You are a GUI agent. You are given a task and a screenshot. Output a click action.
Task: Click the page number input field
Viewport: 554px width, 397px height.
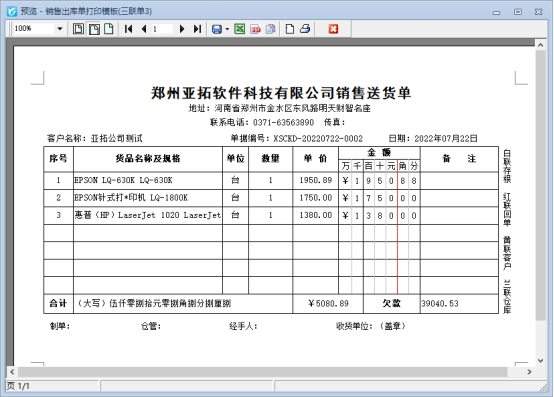(163, 29)
